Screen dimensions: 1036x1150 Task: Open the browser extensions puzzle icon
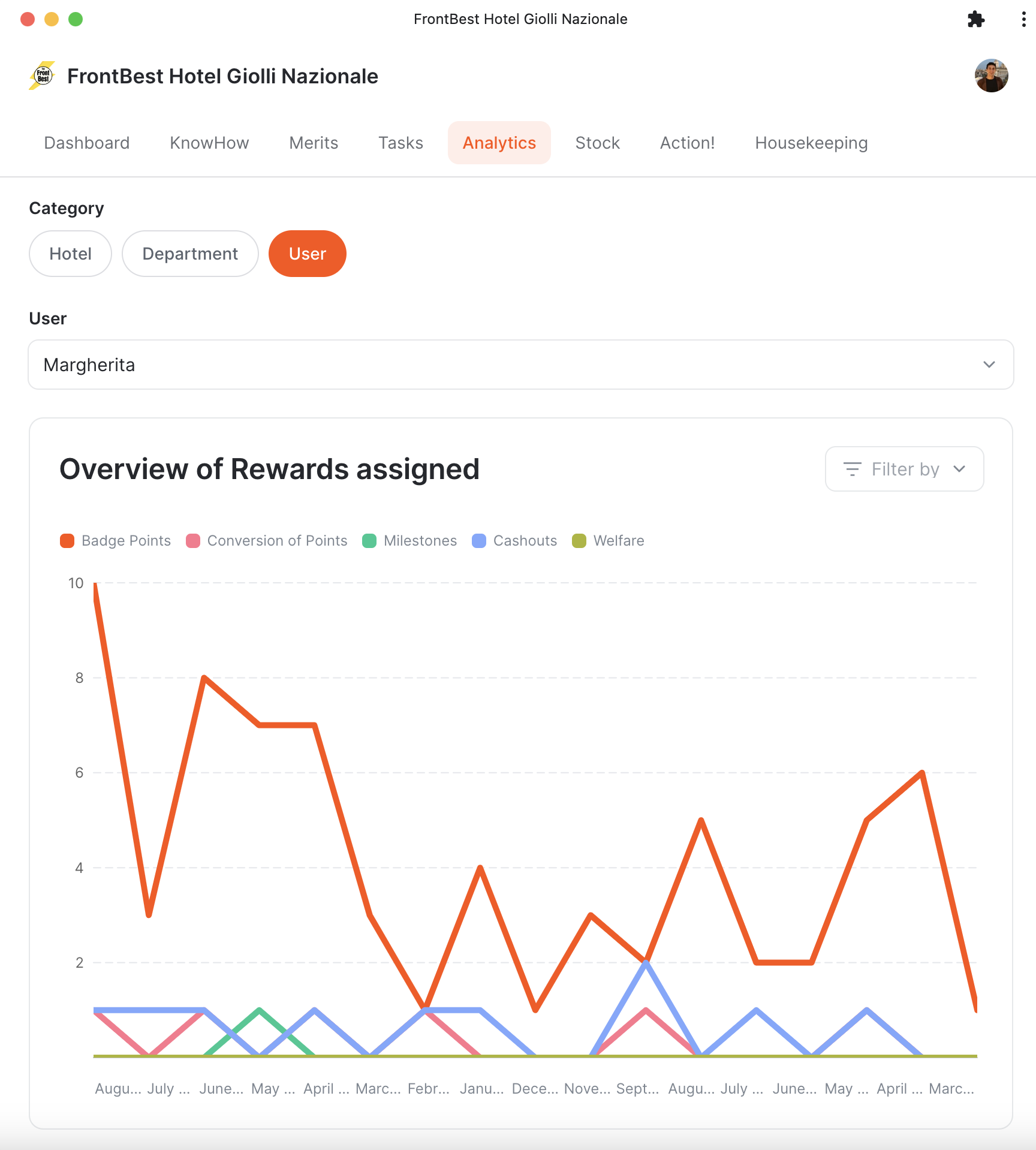[975, 19]
